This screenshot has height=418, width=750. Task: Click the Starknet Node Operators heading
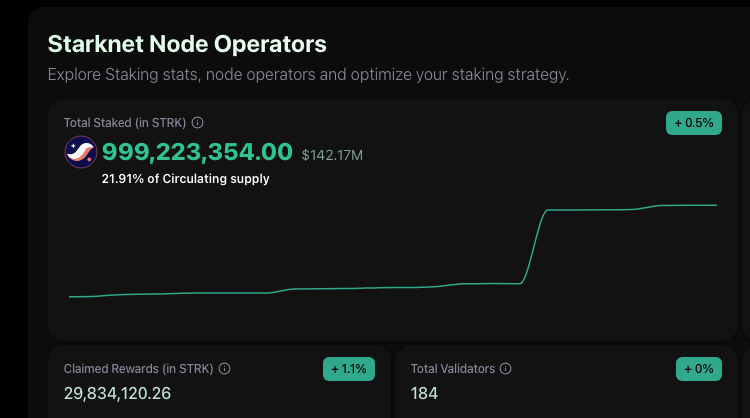click(x=187, y=44)
